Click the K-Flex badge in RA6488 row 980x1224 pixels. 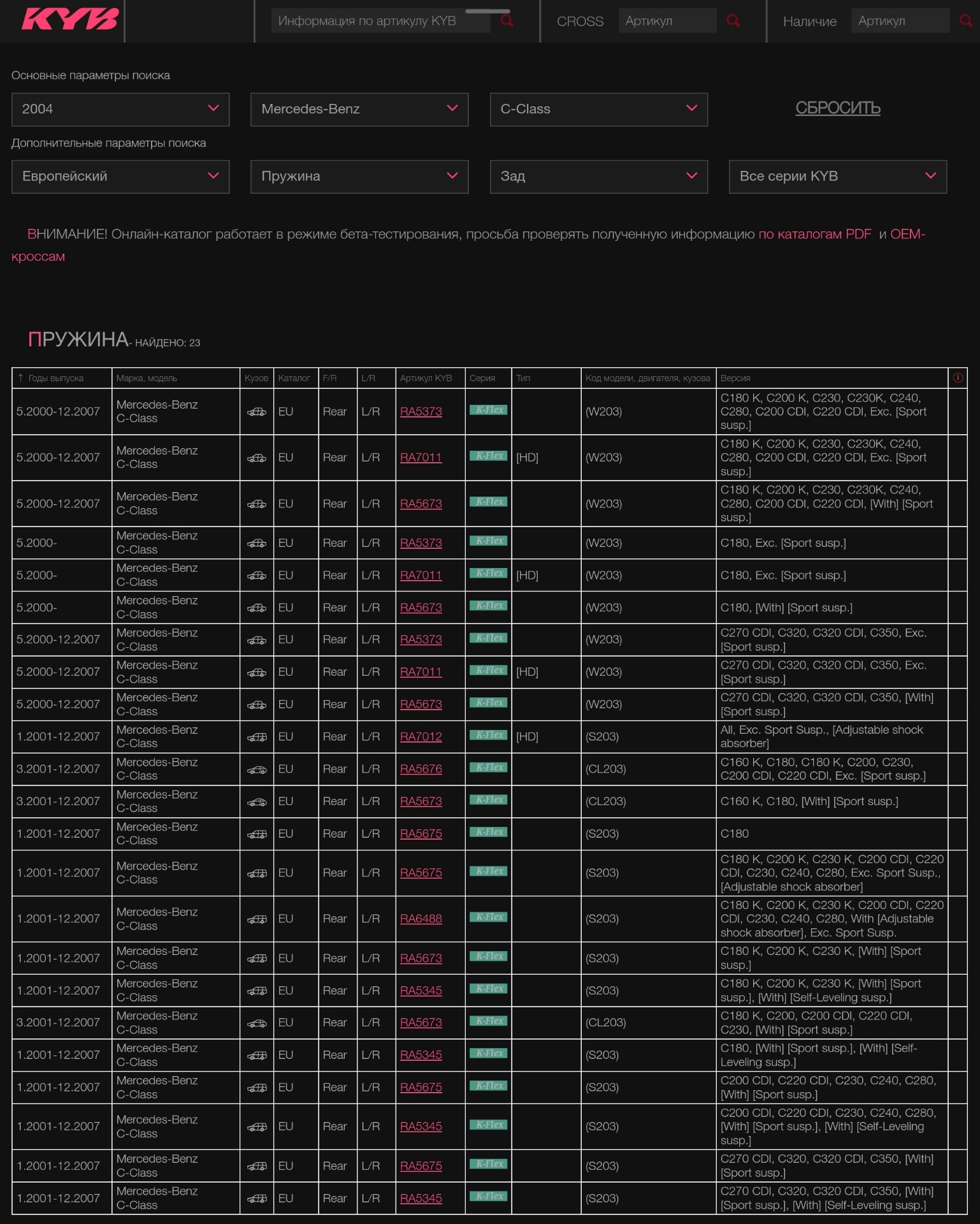click(488, 917)
